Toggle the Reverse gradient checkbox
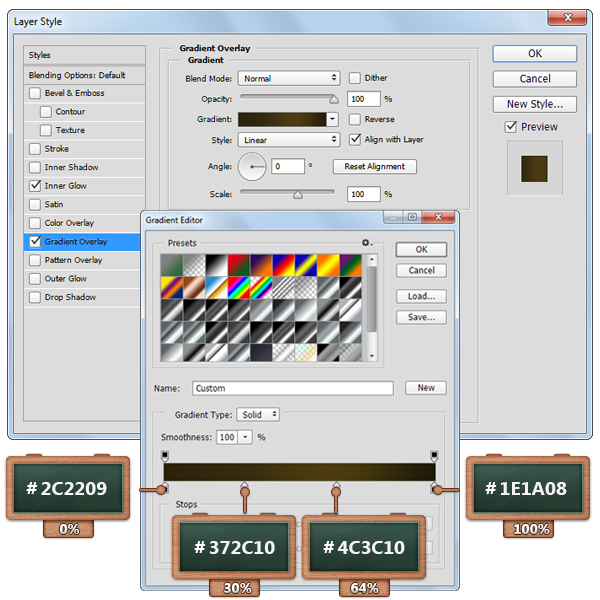600x600 pixels. point(355,119)
